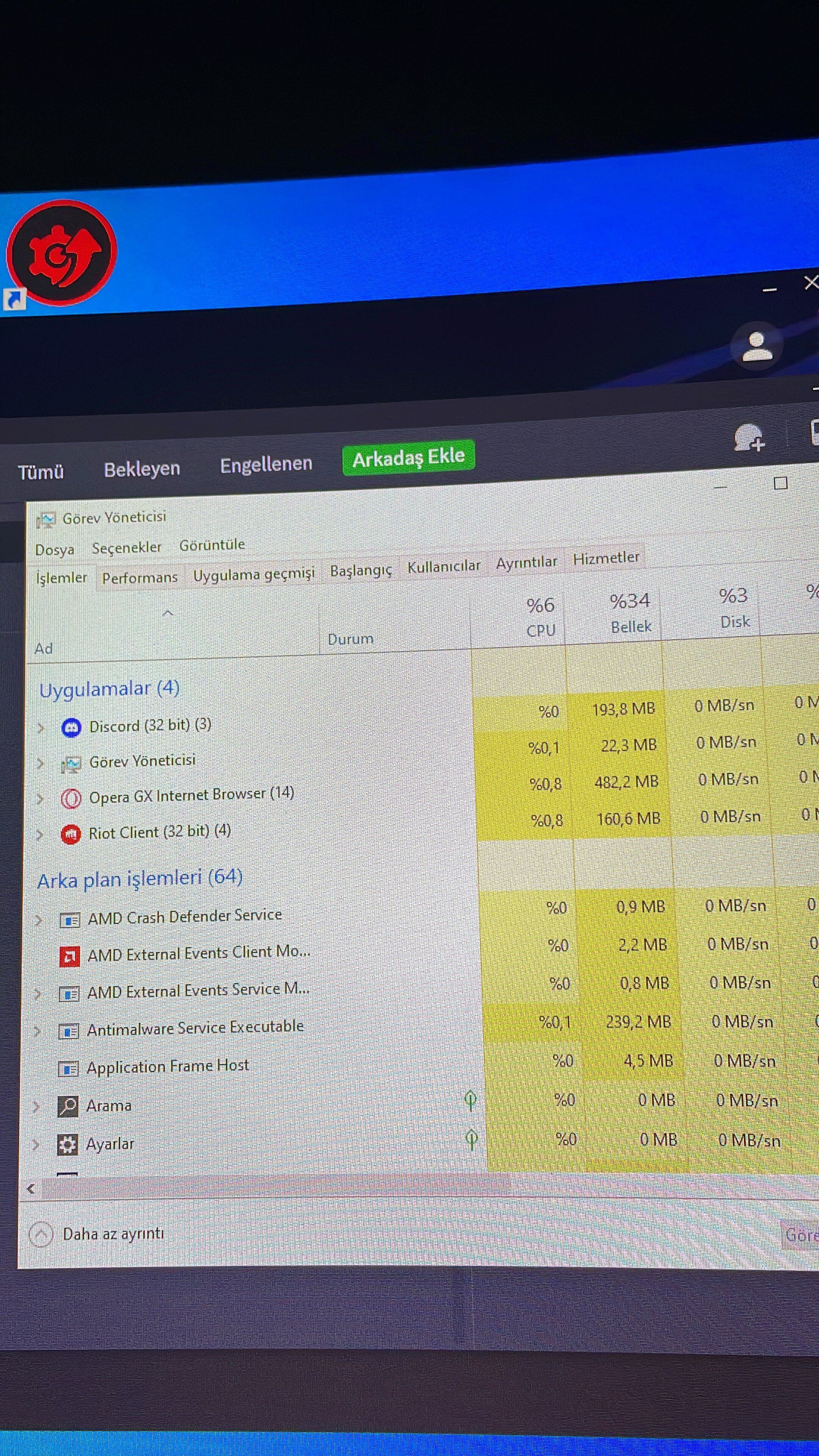Viewport: 819px width, 1456px height.
Task: Click the 239,2 MB memory value
Action: click(638, 1022)
